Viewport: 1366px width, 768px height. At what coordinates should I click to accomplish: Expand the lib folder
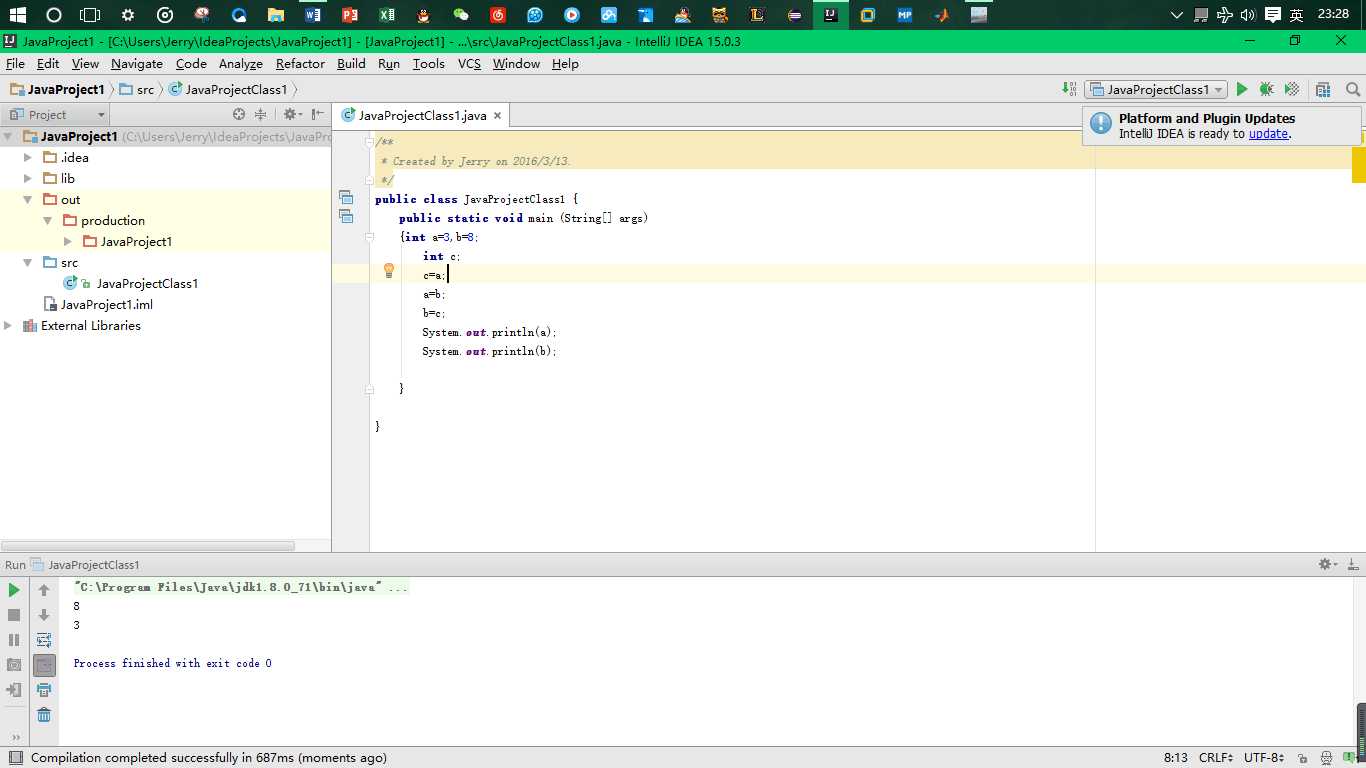28,178
